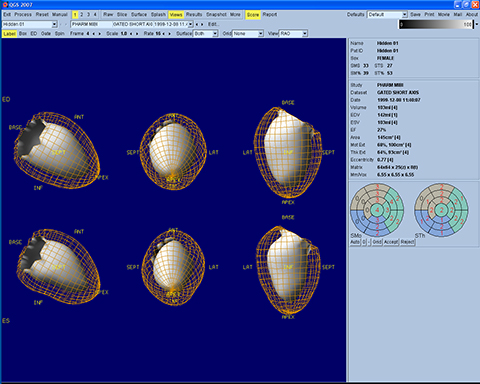Open the Surface dropdown showing Both

(206, 34)
